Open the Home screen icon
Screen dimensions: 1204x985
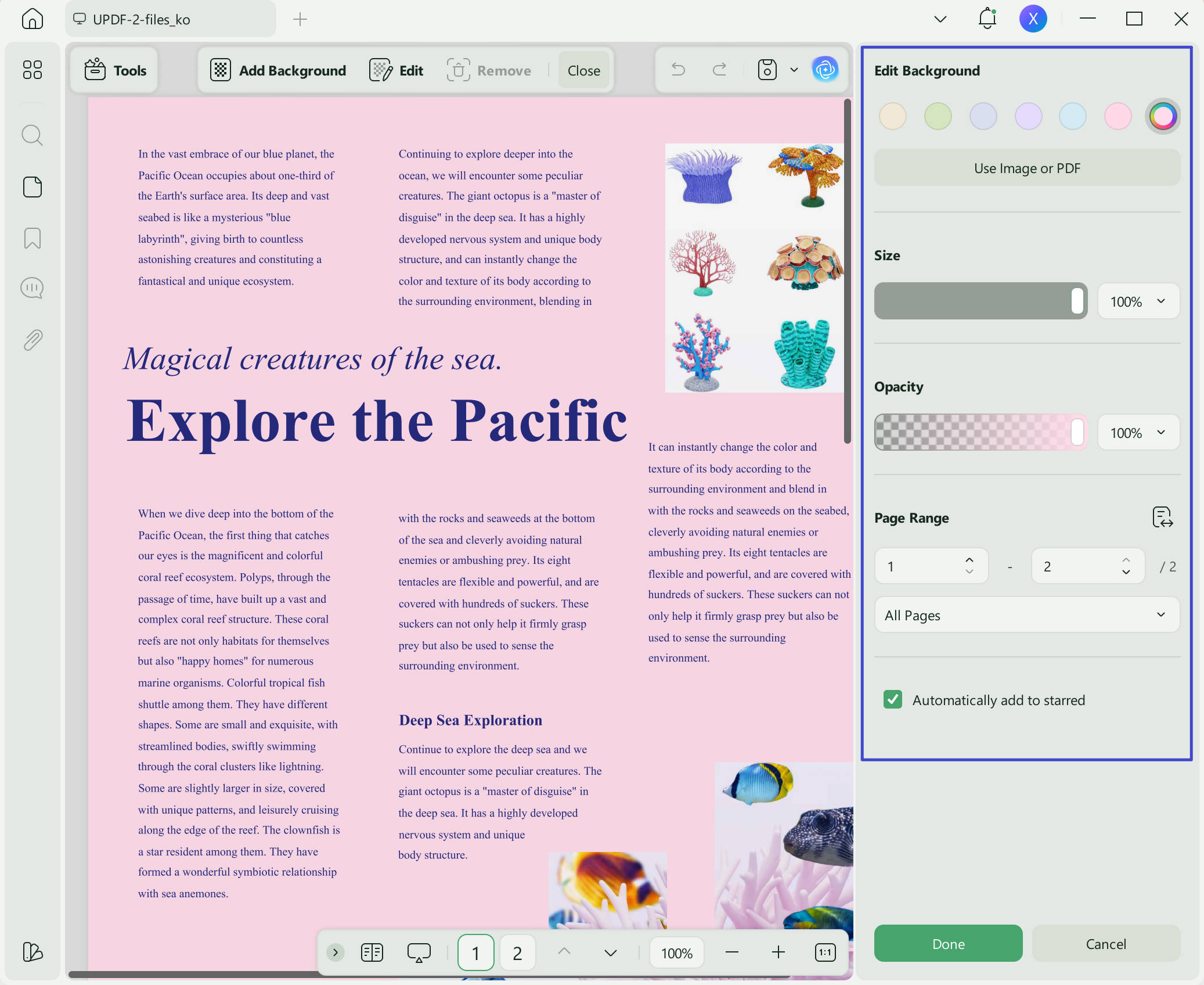pyautogui.click(x=33, y=19)
